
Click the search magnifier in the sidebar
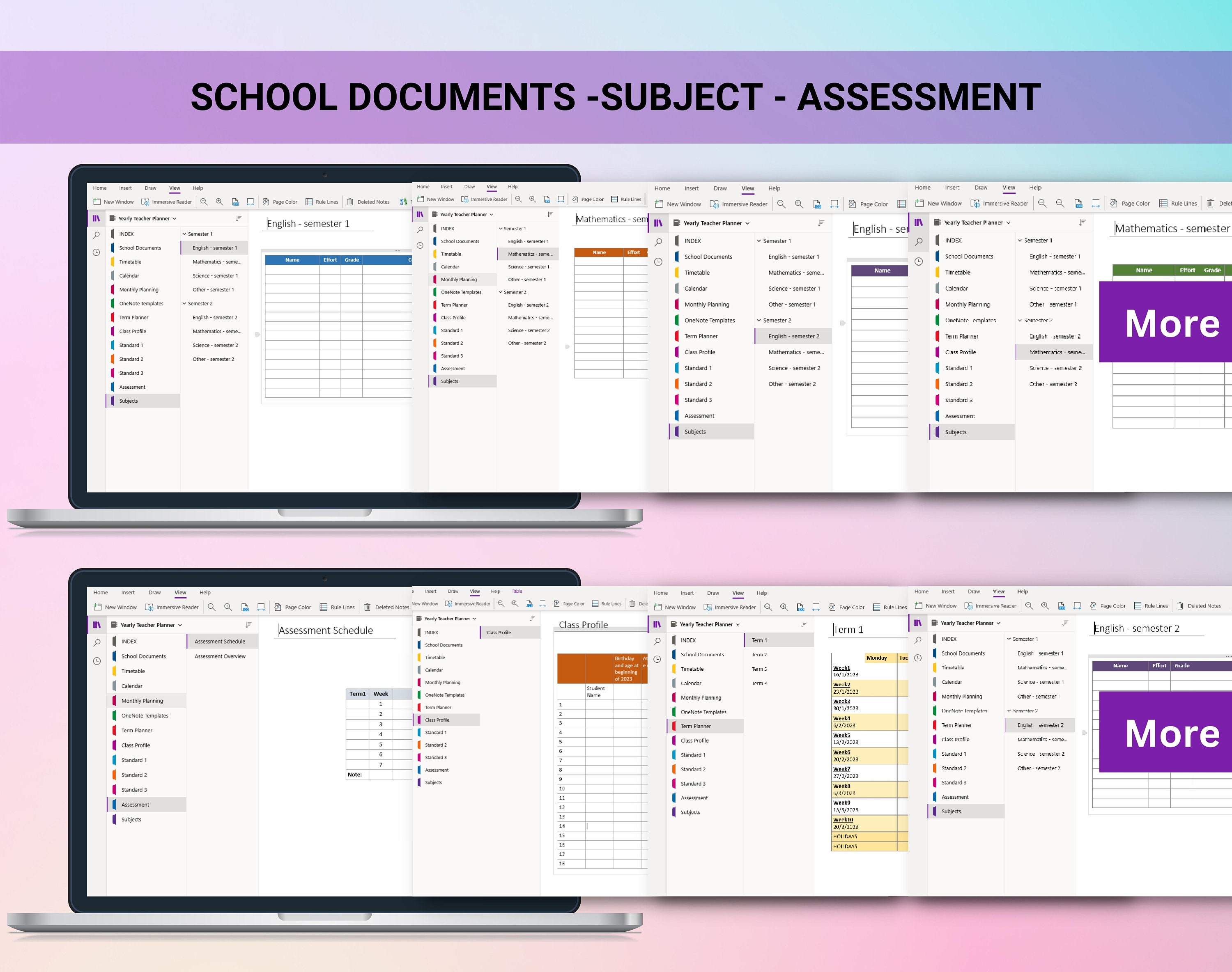(97, 235)
